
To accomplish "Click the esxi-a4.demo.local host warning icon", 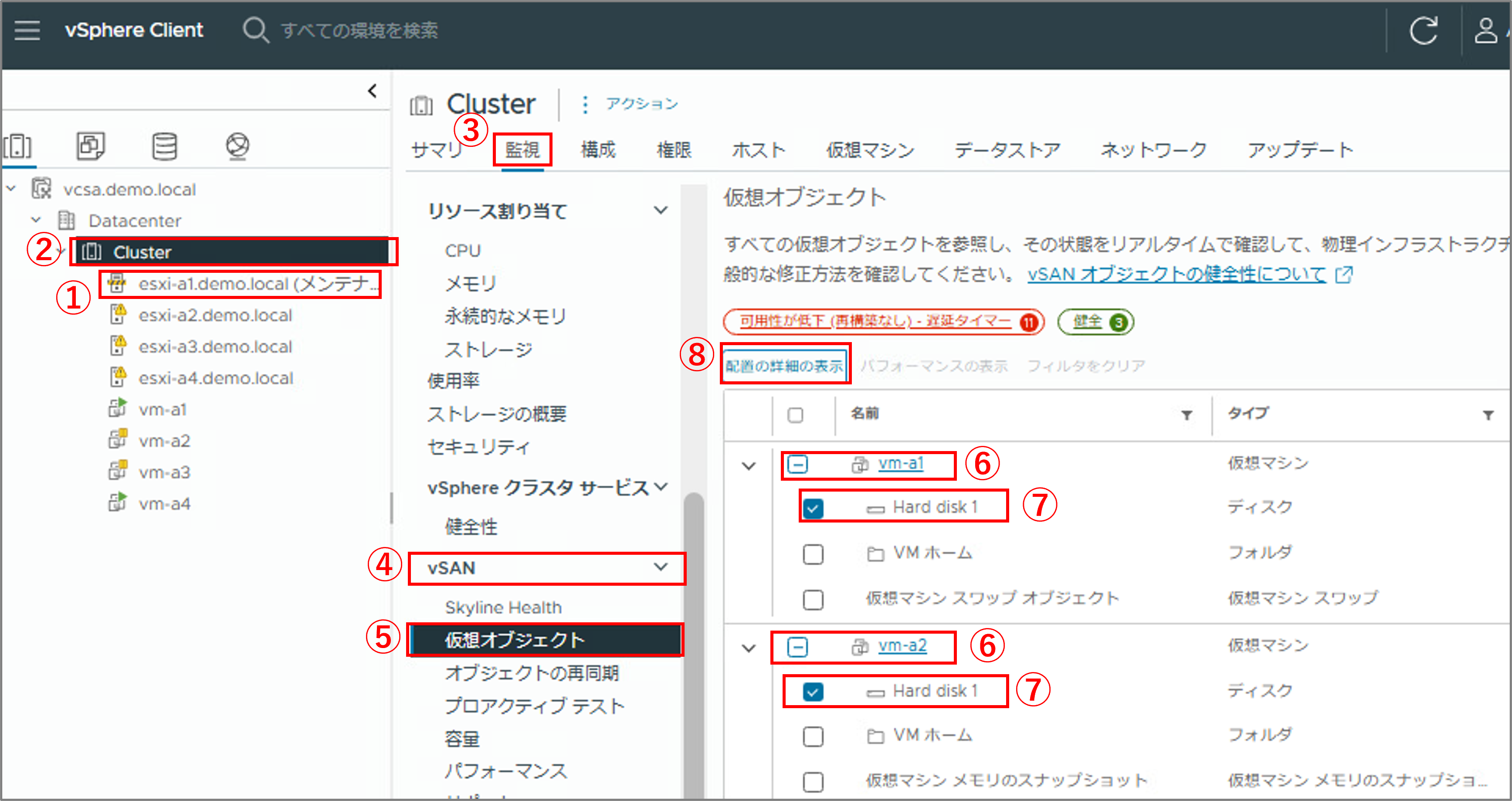I will point(117,377).
